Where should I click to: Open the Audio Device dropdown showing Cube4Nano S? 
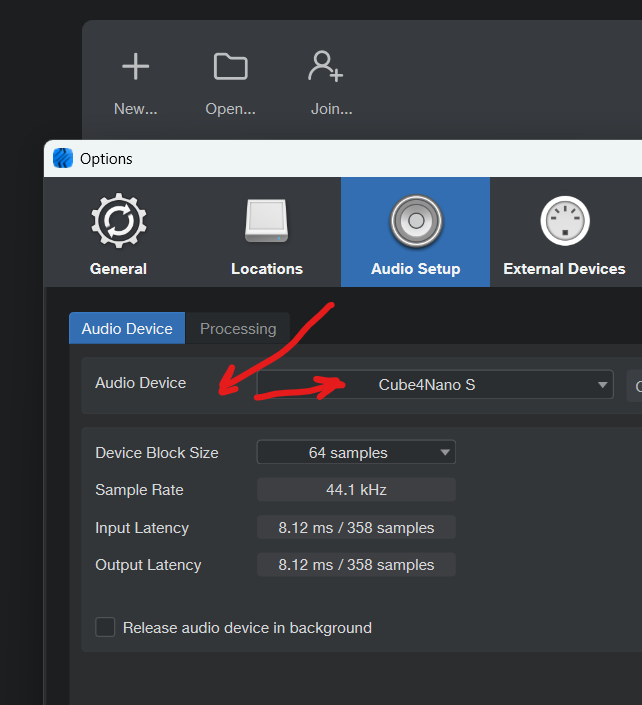tap(435, 384)
